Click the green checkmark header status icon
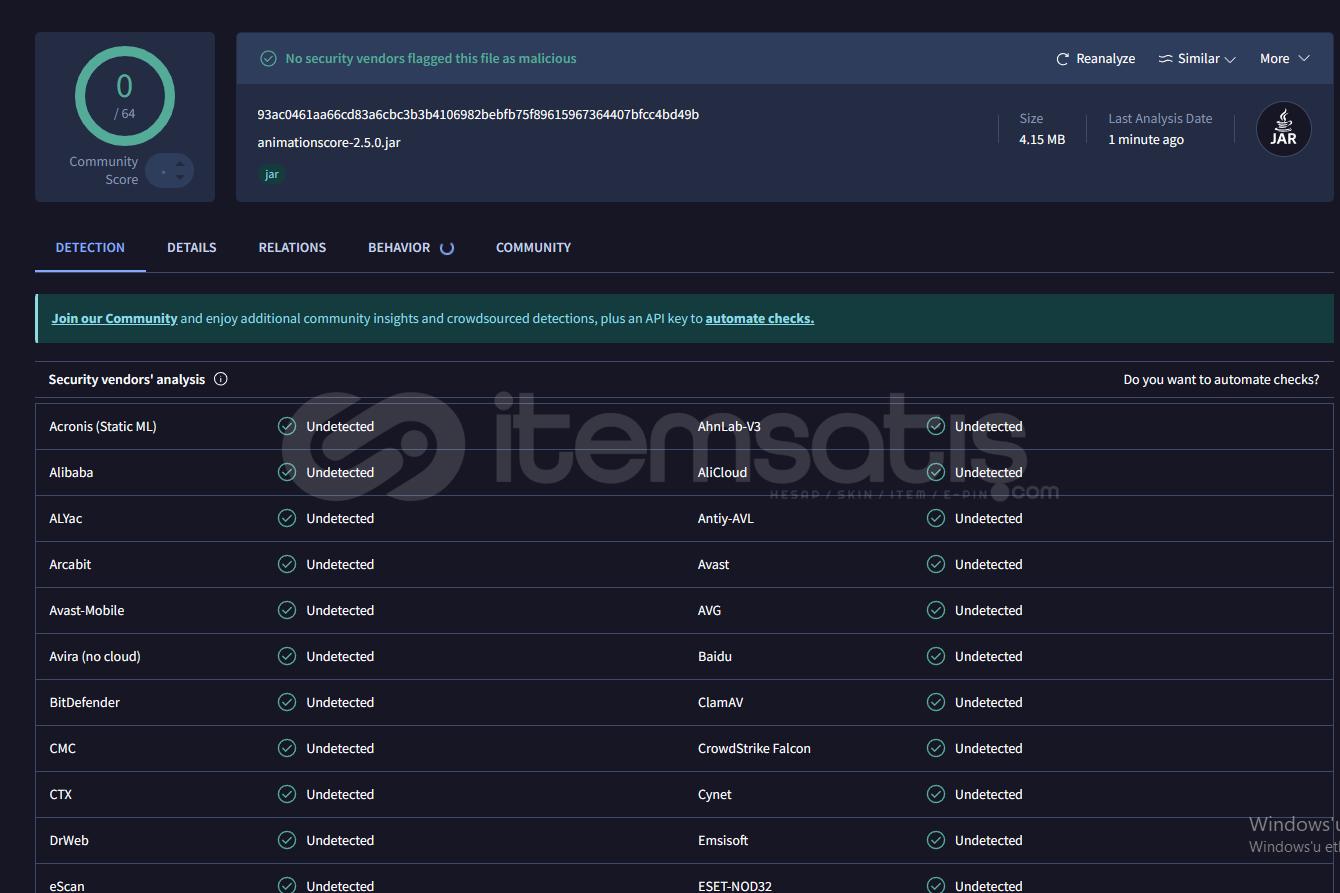The image size is (1340, 893). pyautogui.click(x=268, y=59)
